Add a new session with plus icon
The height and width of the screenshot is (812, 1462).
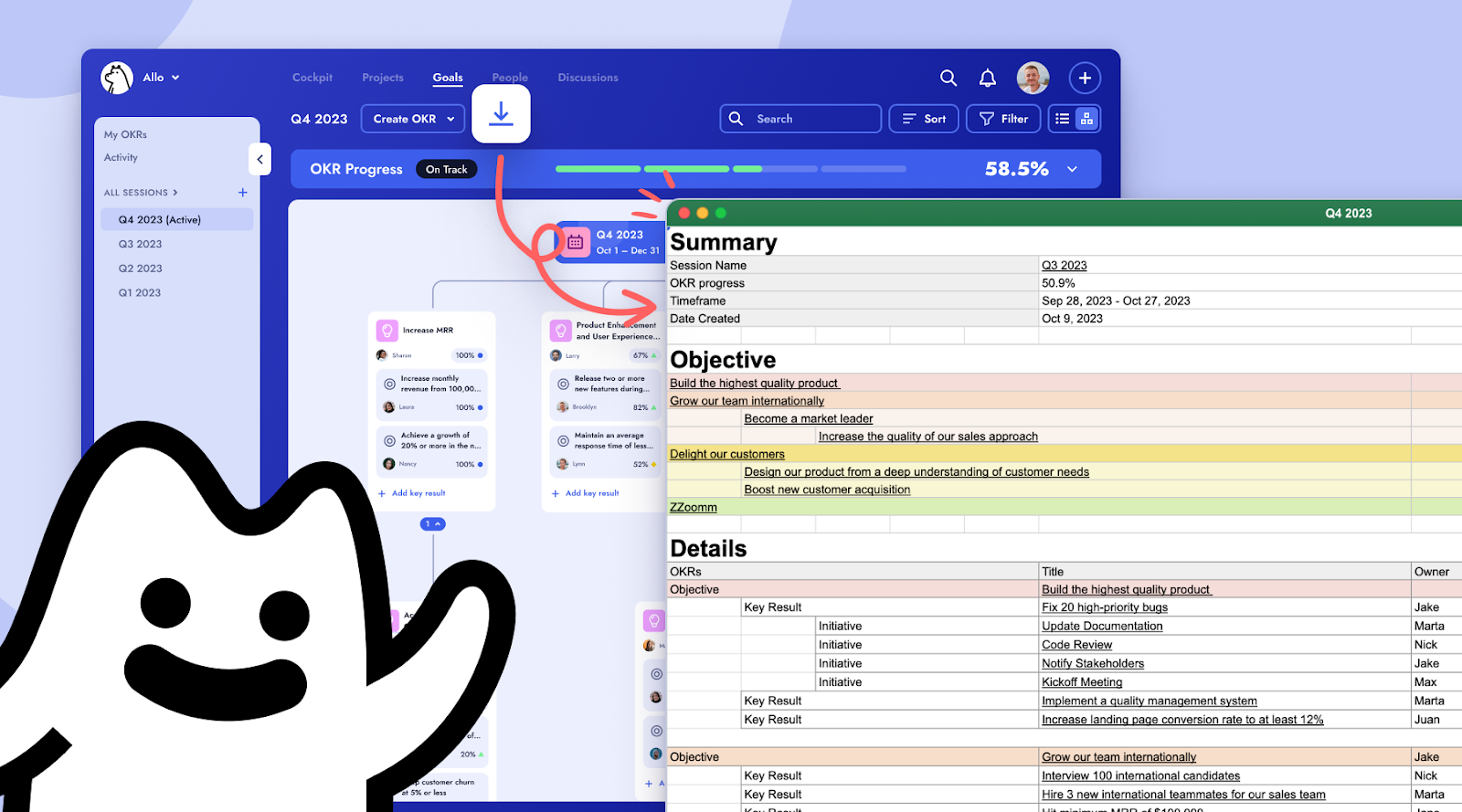pos(243,193)
